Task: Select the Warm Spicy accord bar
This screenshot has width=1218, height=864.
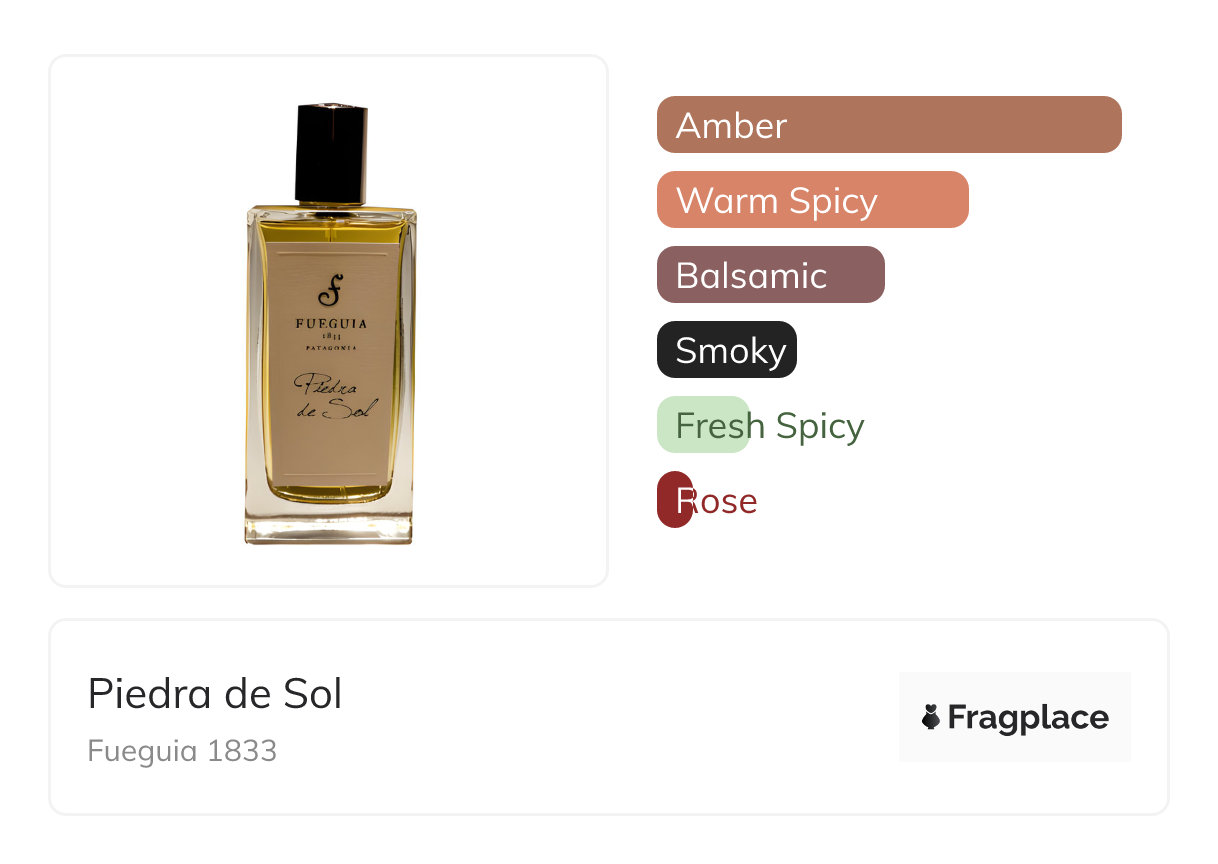Action: point(813,200)
